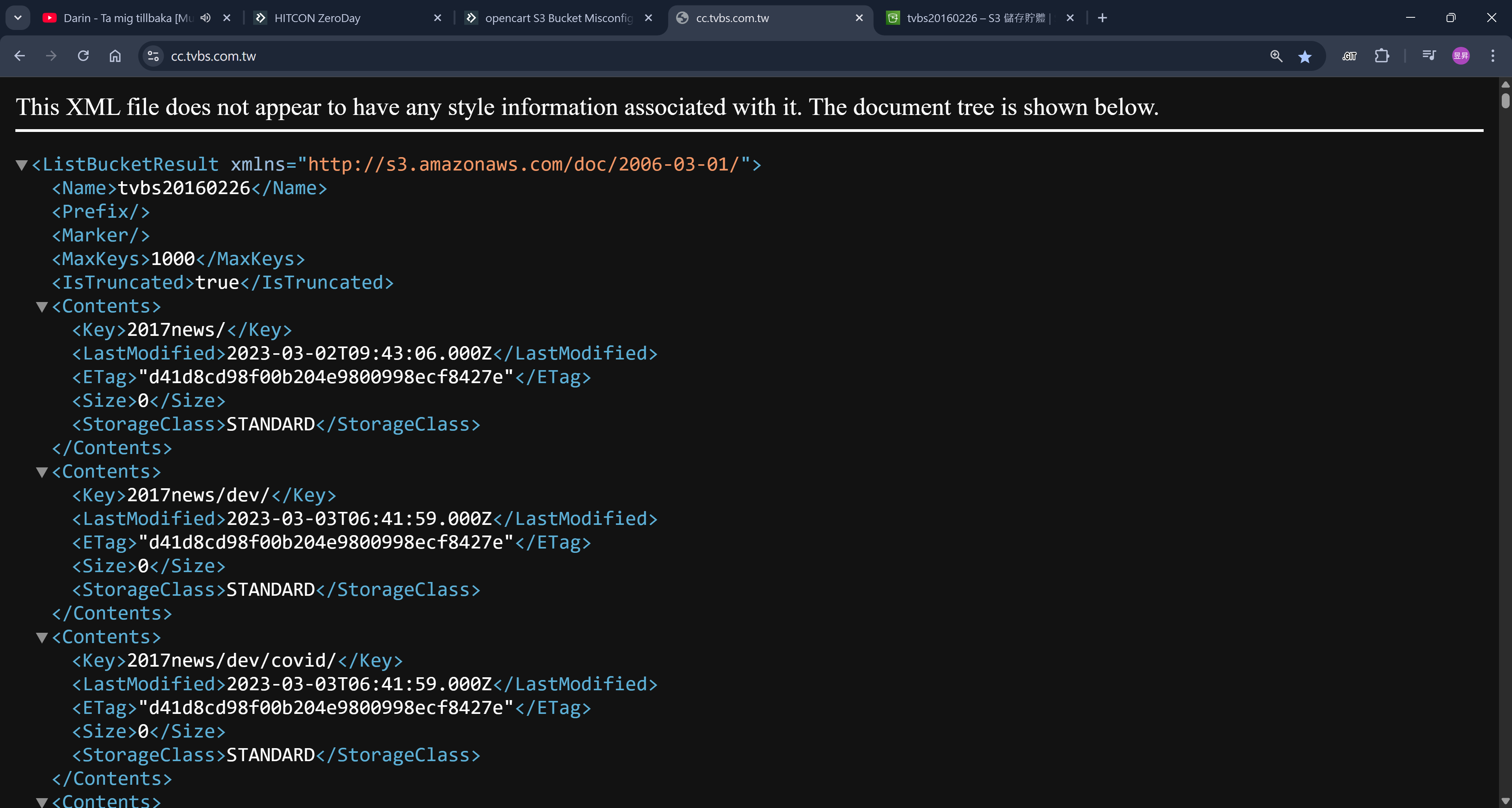Image resolution: width=1512 pixels, height=808 pixels.
Task: Open the browser home page
Action: [x=115, y=56]
